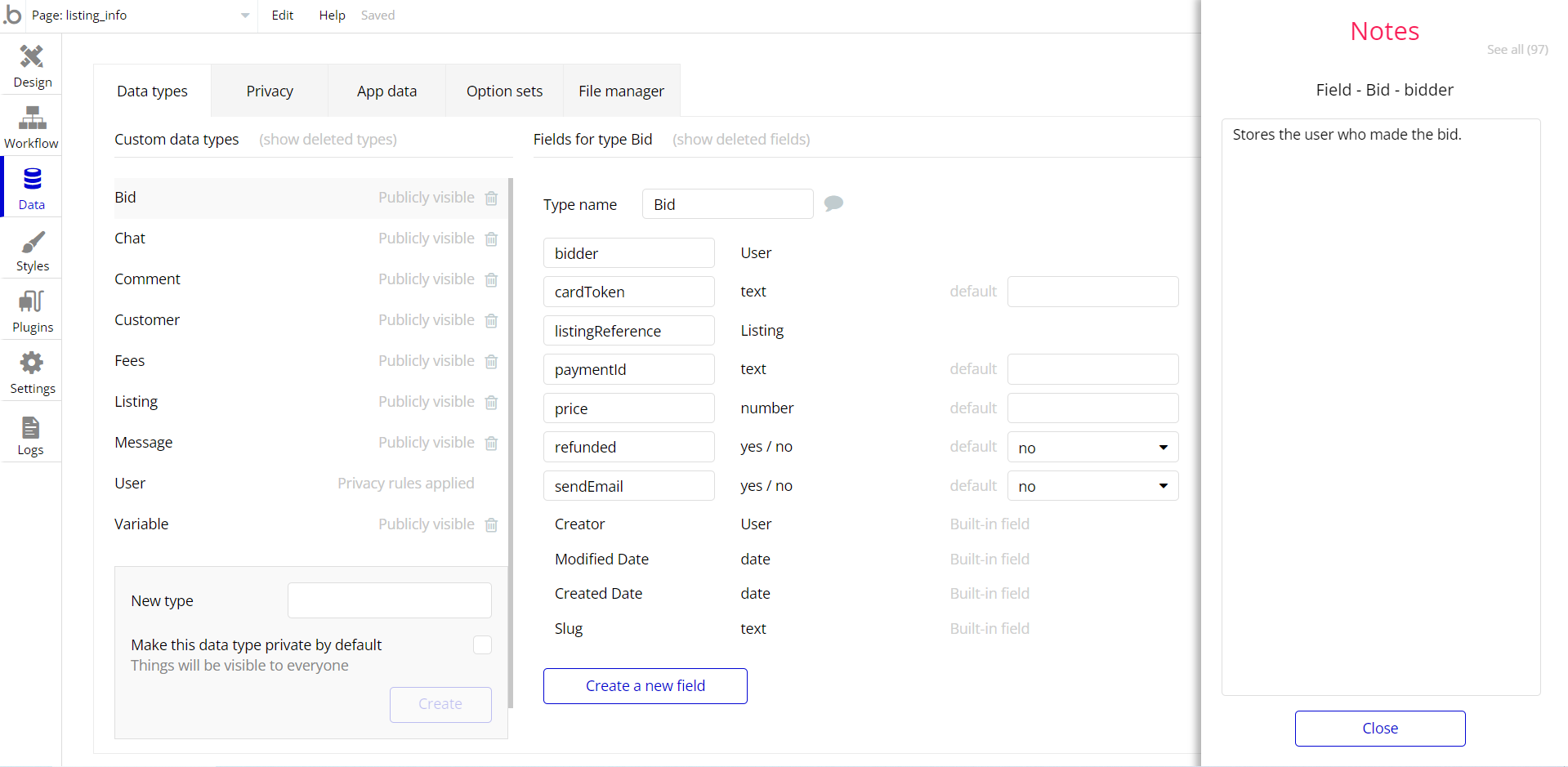Delete the Chat data type via trash icon
The width and height of the screenshot is (1568, 767).
click(491, 239)
